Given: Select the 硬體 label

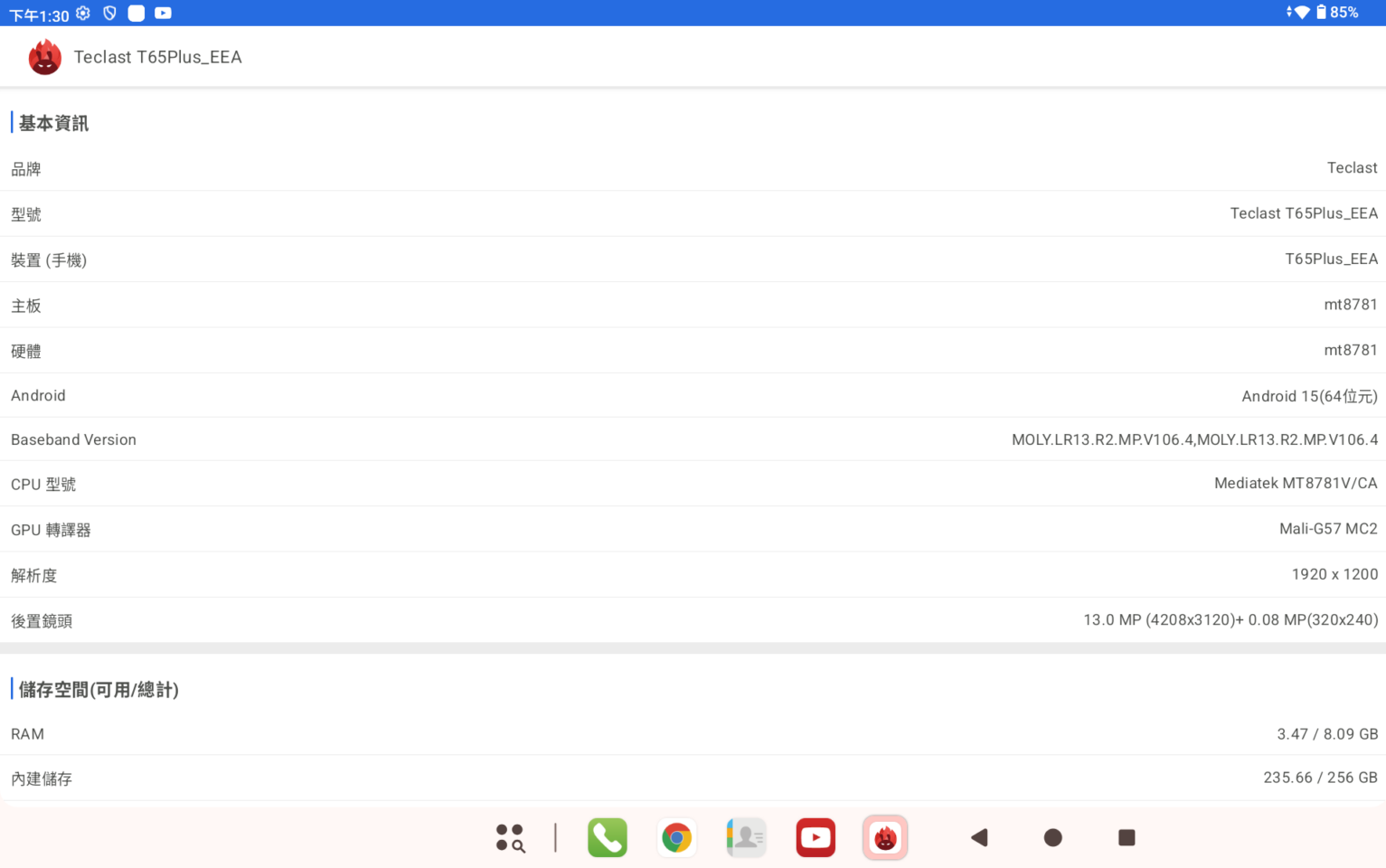Looking at the screenshot, I should (26, 351).
